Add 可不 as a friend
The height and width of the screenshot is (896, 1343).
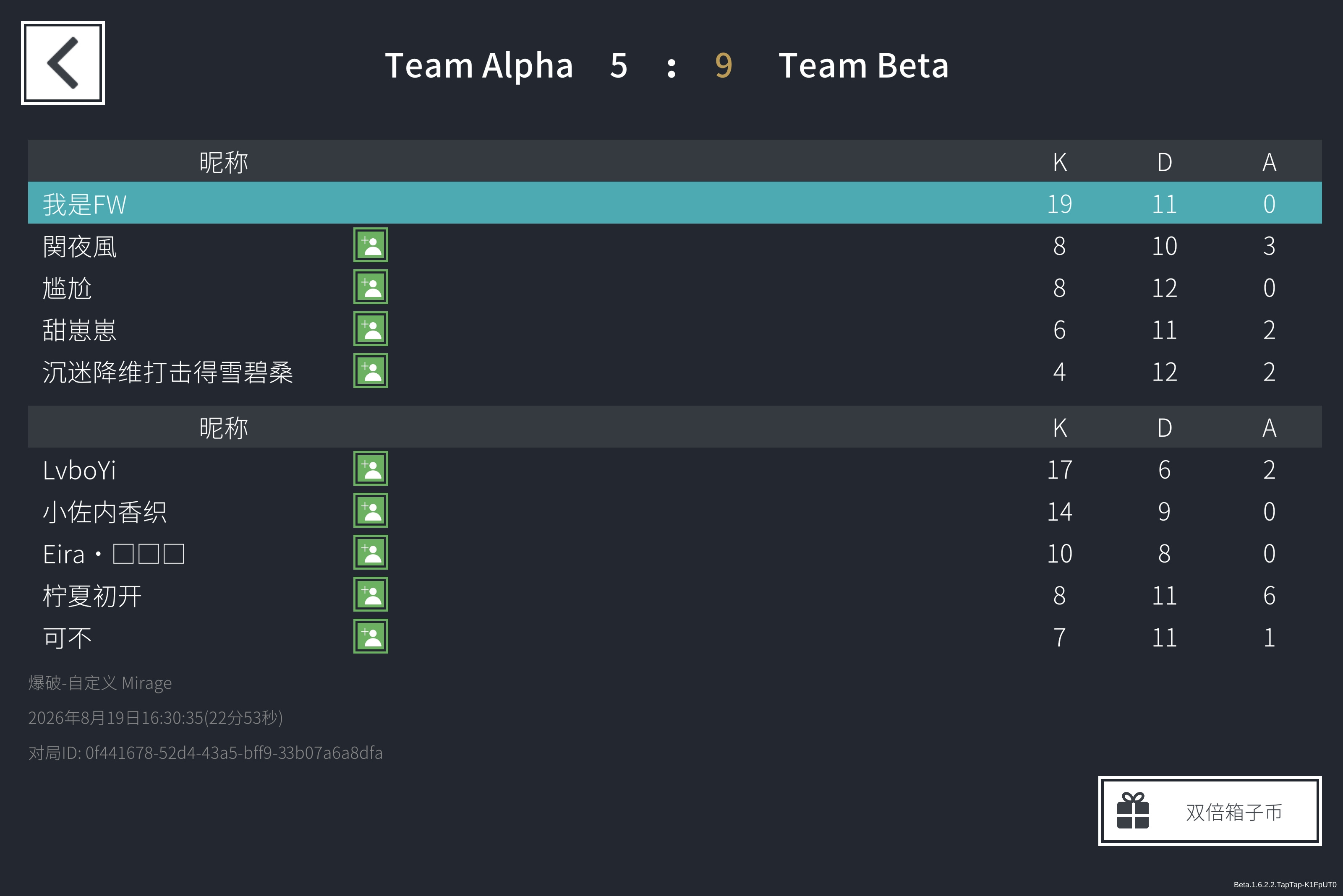(x=371, y=636)
